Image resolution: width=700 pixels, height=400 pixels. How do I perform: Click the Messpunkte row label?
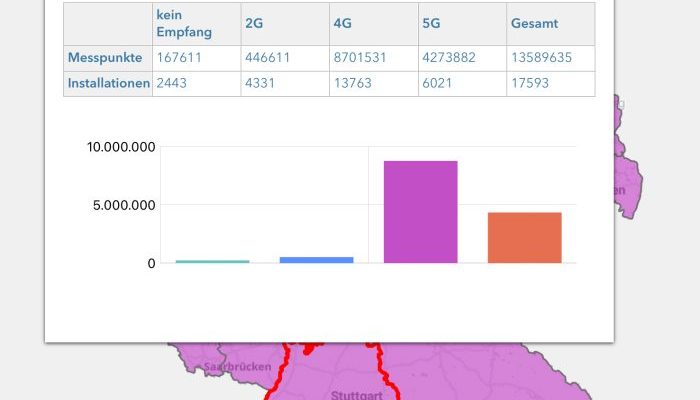tap(107, 58)
